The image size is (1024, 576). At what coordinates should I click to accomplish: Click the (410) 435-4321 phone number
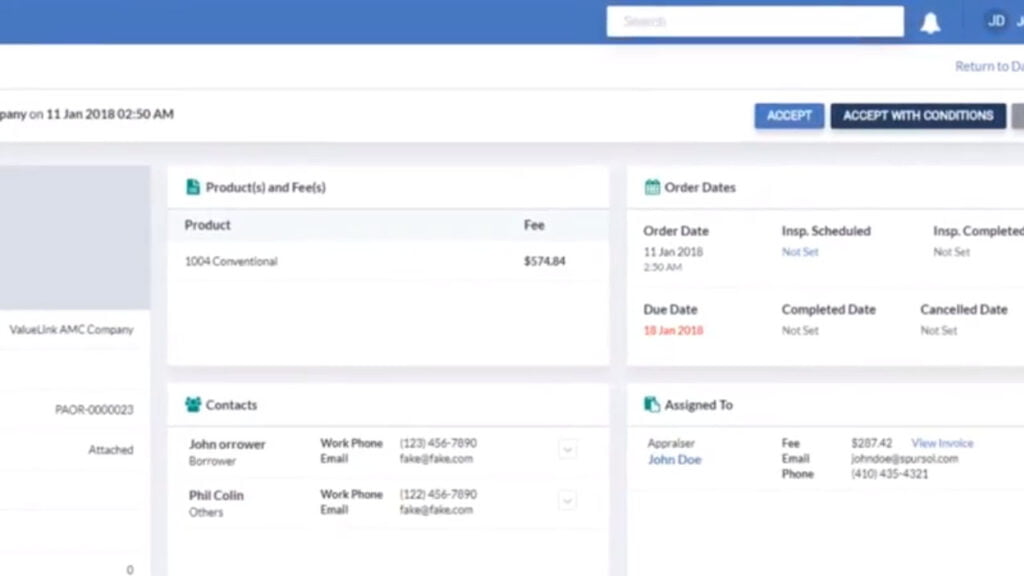pos(889,473)
